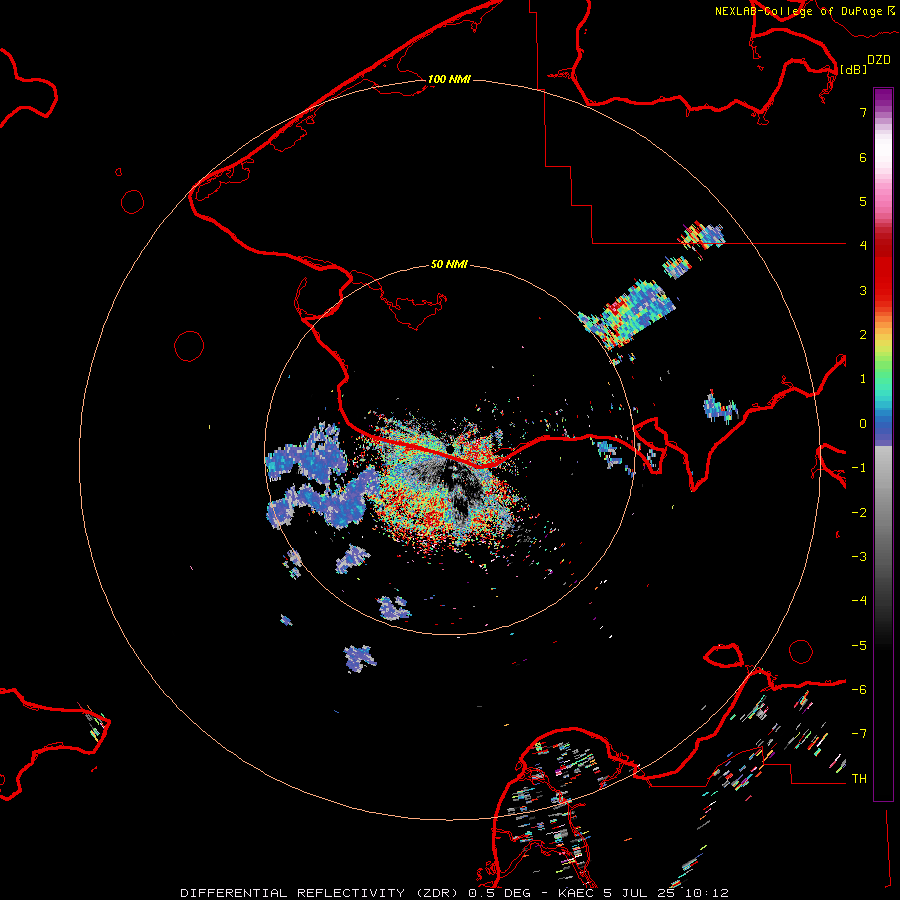Click the radar site at the ring center
The width and height of the screenshot is (900, 900).
pyautogui.click(x=449, y=449)
